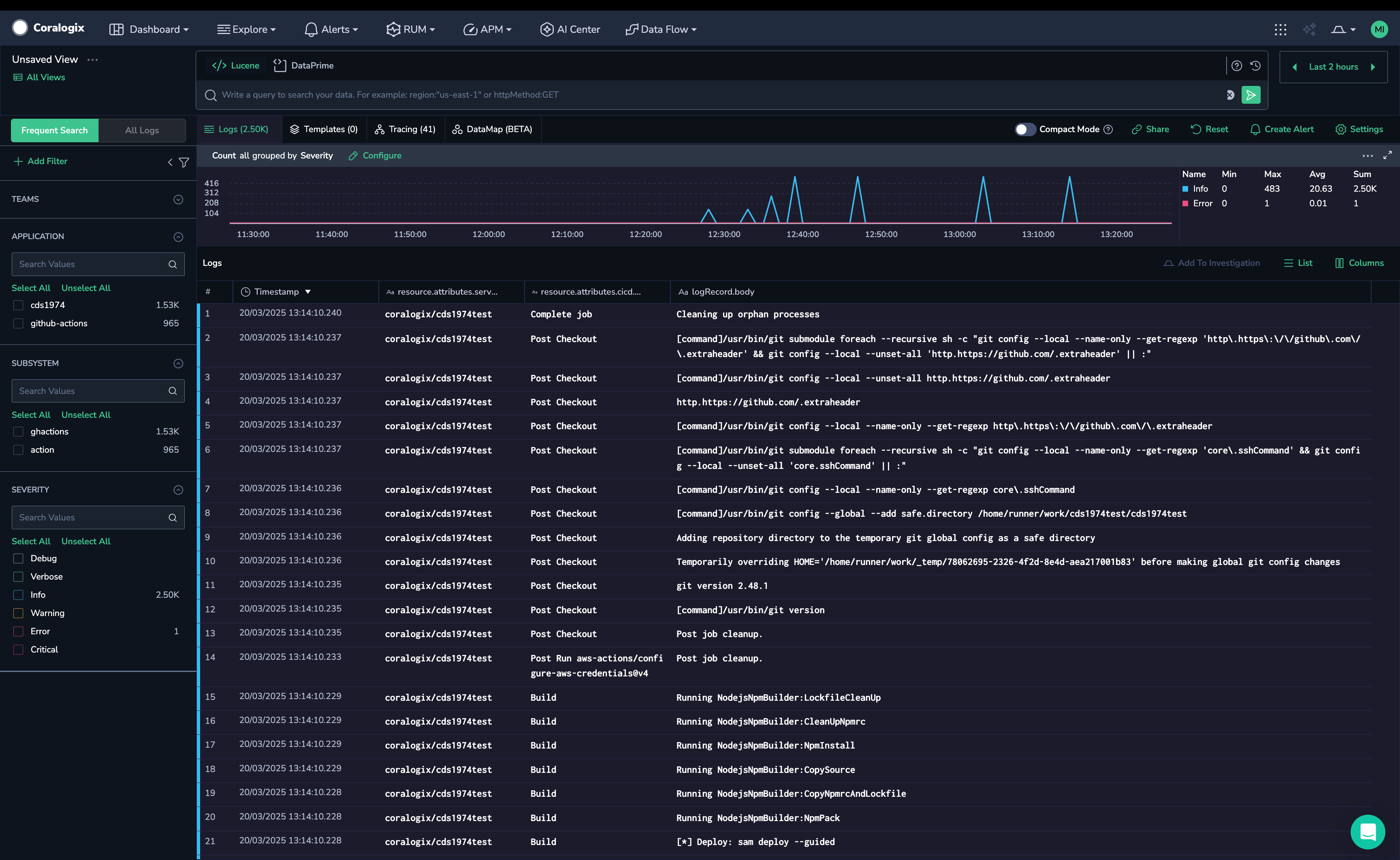
Task: Check the Error severity checkbox
Action: [x=18, y=631]
